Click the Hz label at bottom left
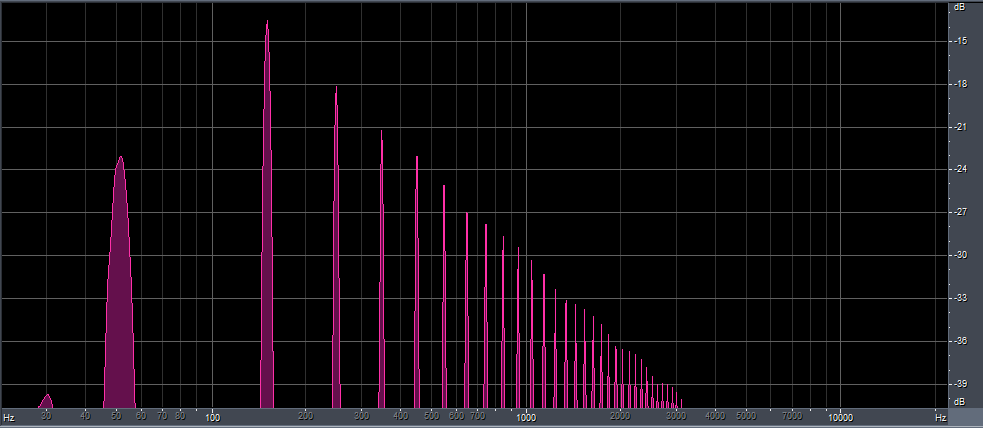983x428 pixels. pyautogui.click(x=9, y=417)
